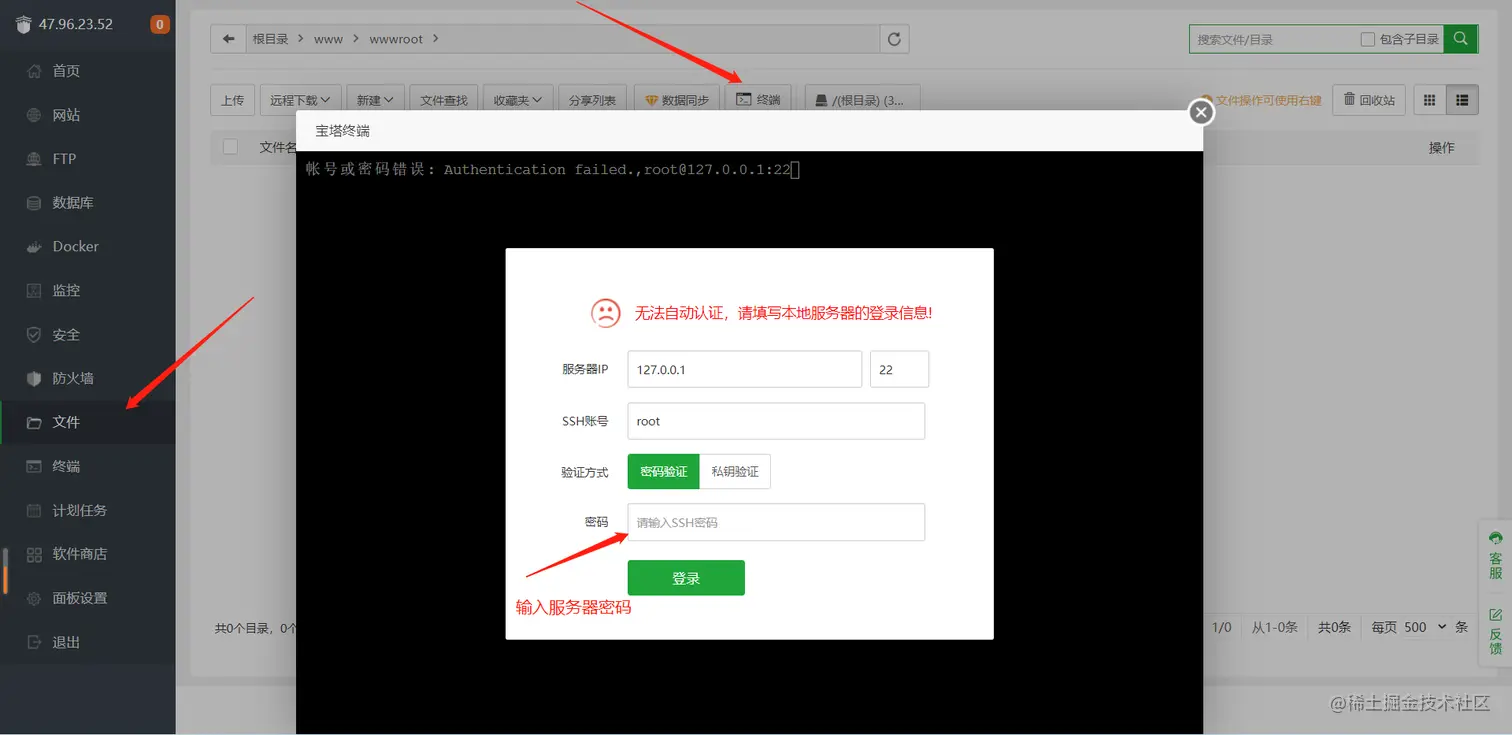
Task: Click the 上传 upload button
Action: [233, 100]
